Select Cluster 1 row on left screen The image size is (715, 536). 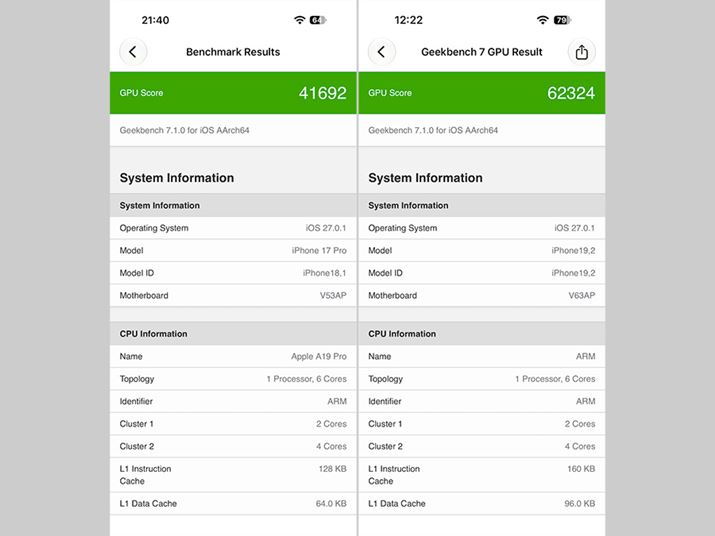coord(233,424)
